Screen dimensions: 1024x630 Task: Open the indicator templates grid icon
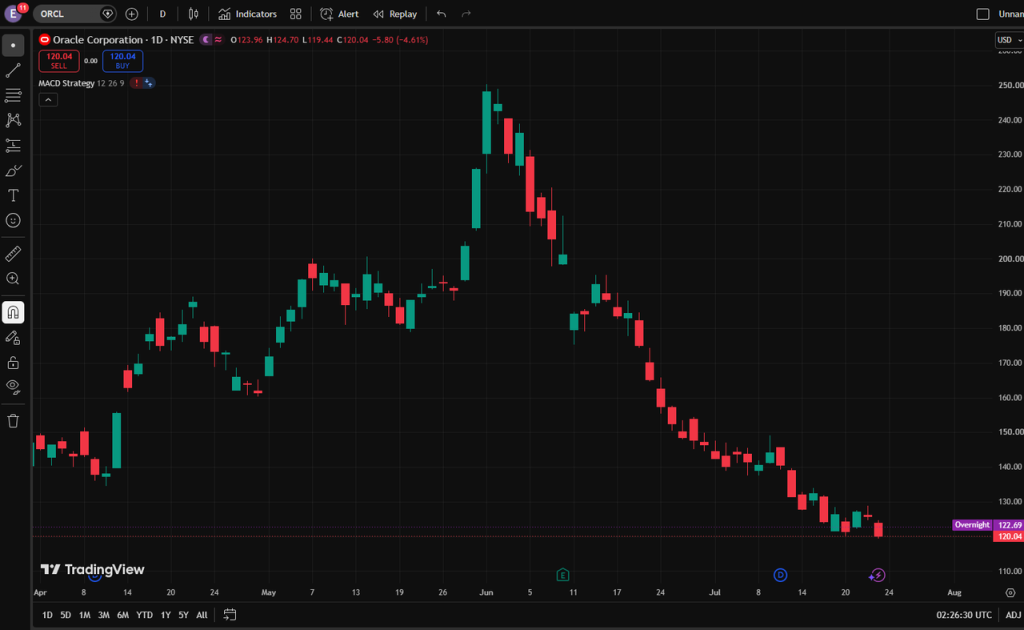(296, 14)
